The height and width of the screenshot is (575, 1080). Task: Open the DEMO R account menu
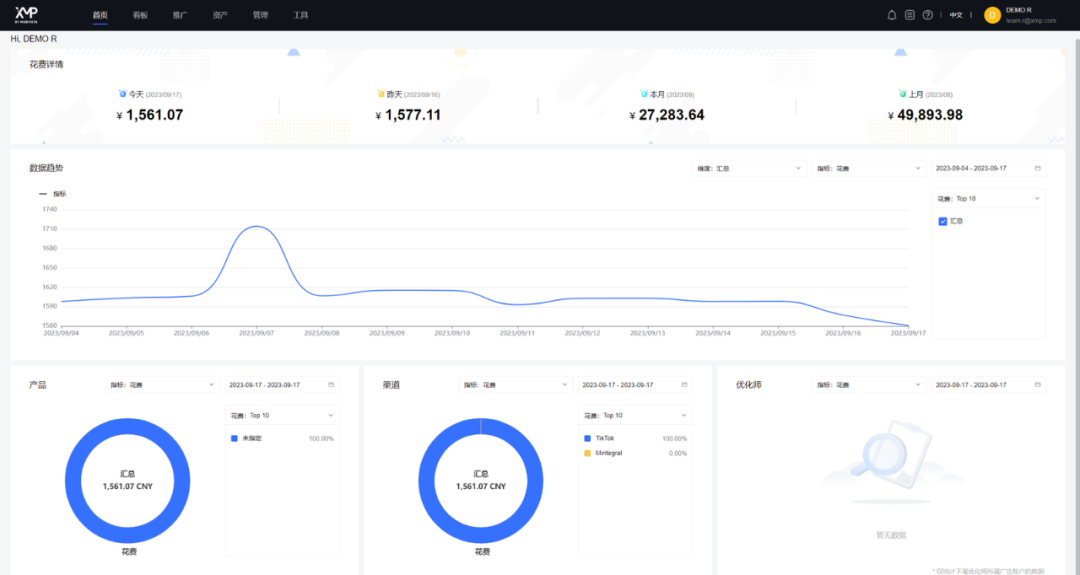point(1019,10)
